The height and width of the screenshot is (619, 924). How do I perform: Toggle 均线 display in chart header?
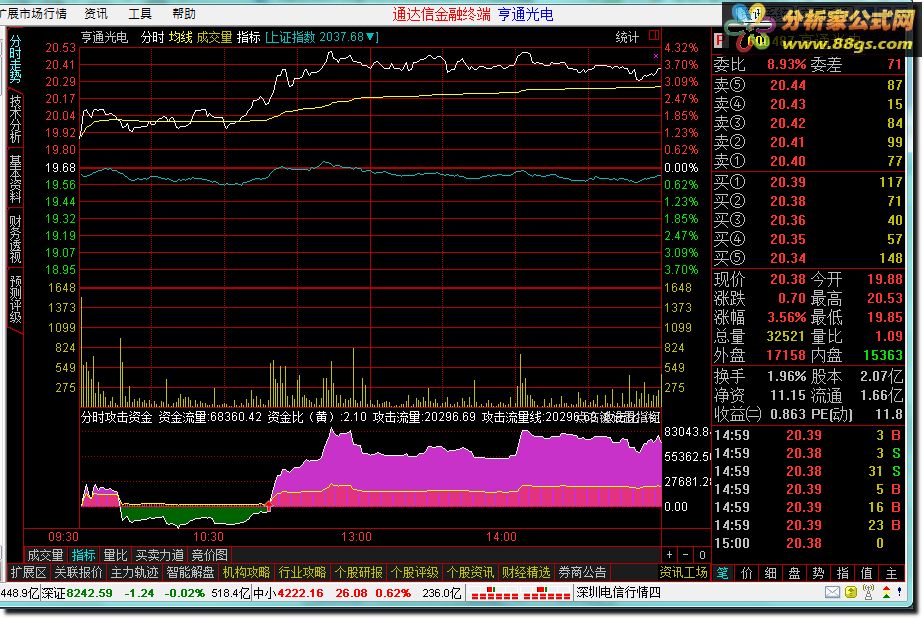(180, 37)
